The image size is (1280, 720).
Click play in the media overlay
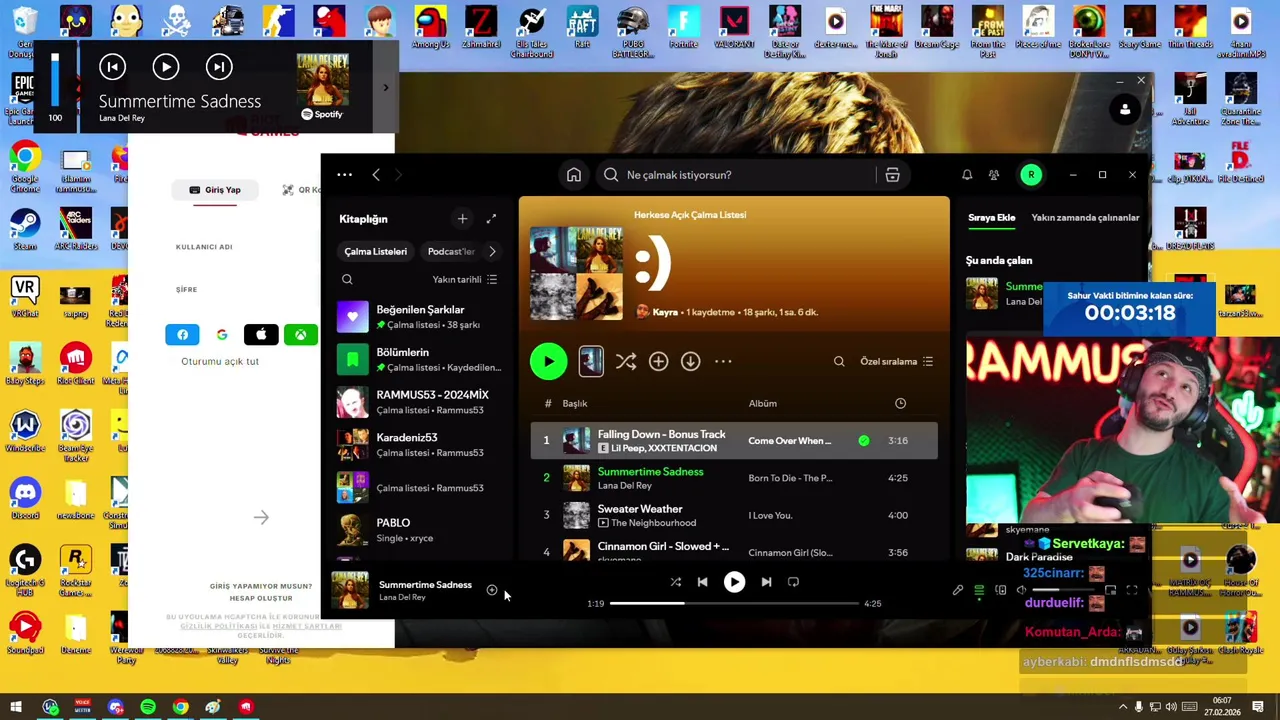tap(165, 67)
